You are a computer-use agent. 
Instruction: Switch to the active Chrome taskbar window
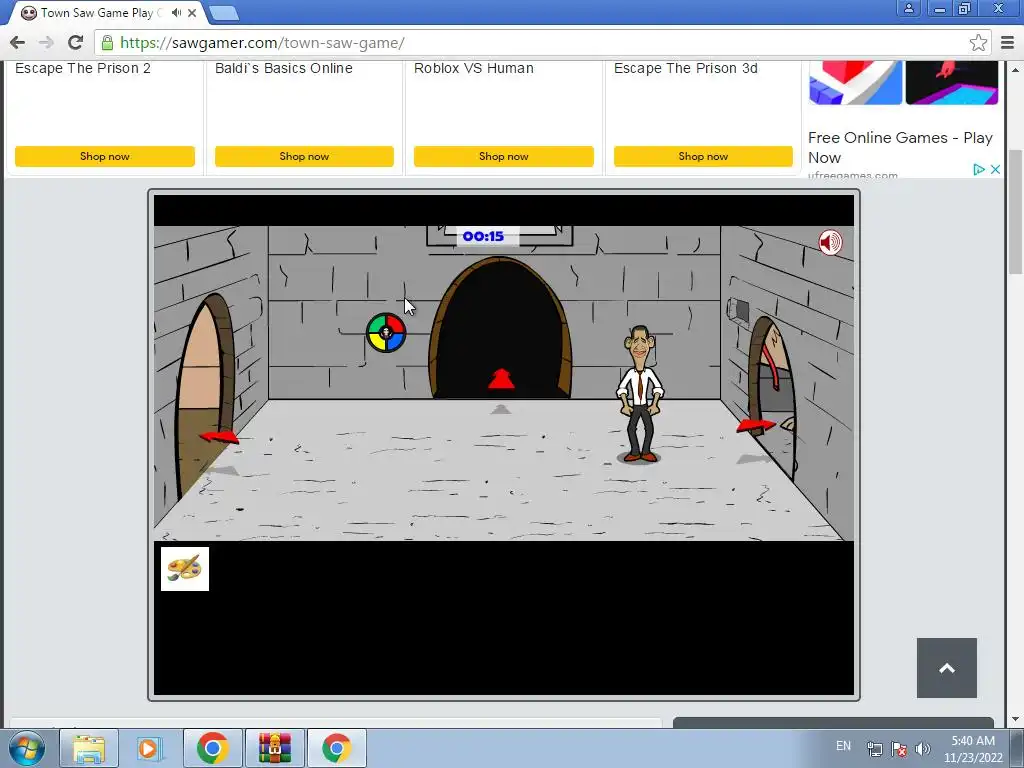(336, 748)
